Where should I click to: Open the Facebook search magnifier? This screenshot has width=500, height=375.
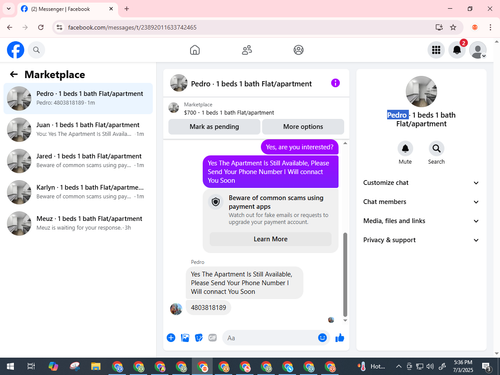click(x=36, y=50)
